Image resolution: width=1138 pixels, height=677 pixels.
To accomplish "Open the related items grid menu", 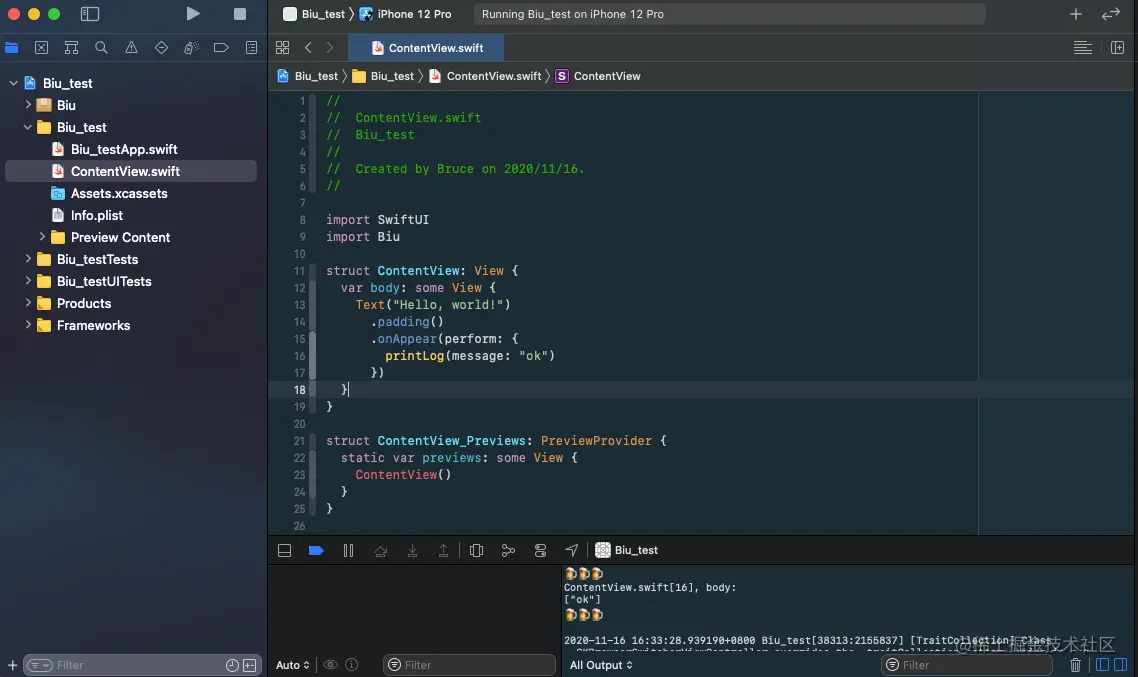I will (x=282, y=47).
